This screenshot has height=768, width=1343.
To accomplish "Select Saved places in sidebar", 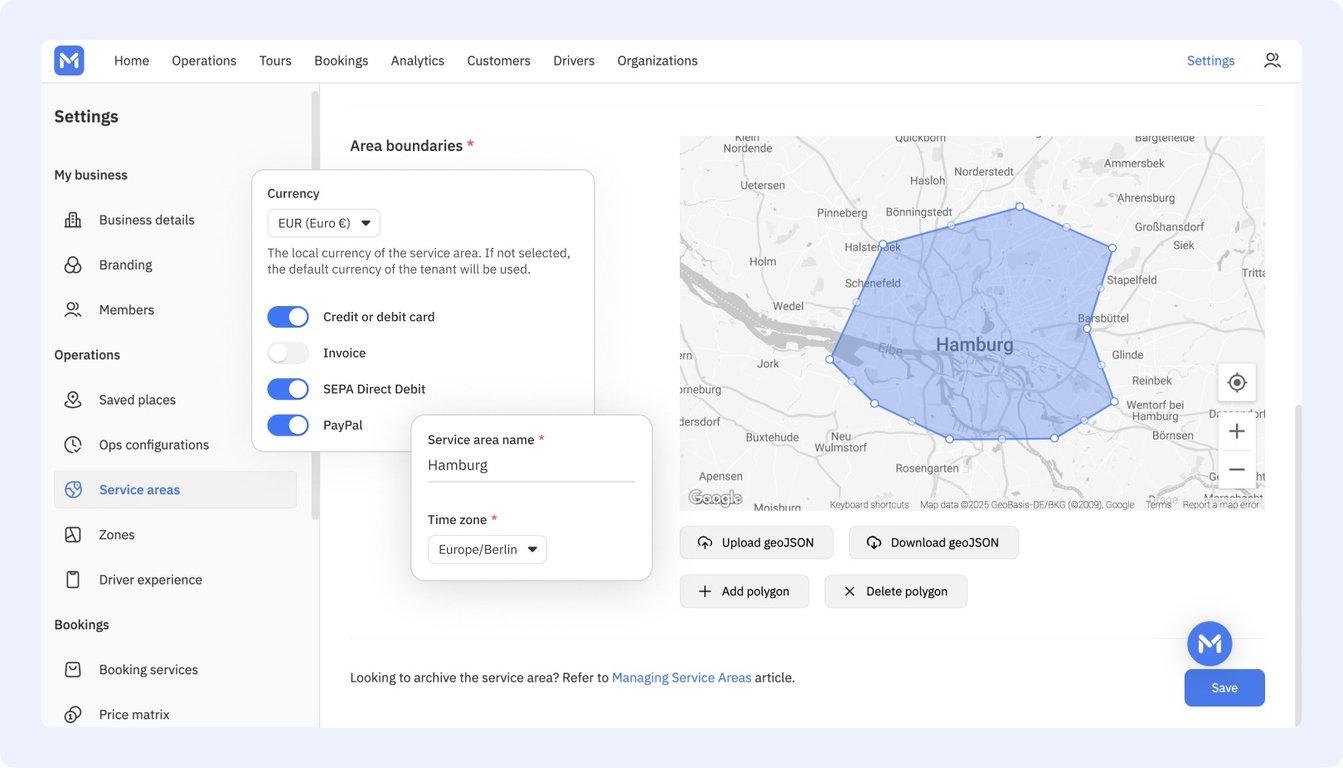I will click(137, 400).
